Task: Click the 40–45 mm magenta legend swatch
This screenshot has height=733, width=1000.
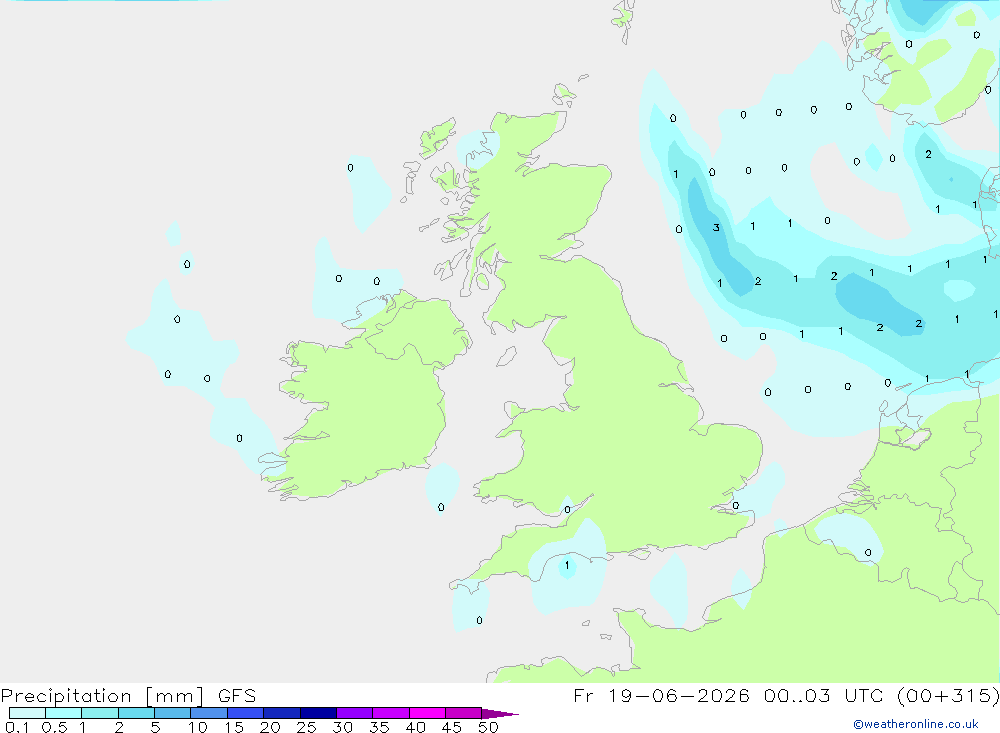Action: 427,713
